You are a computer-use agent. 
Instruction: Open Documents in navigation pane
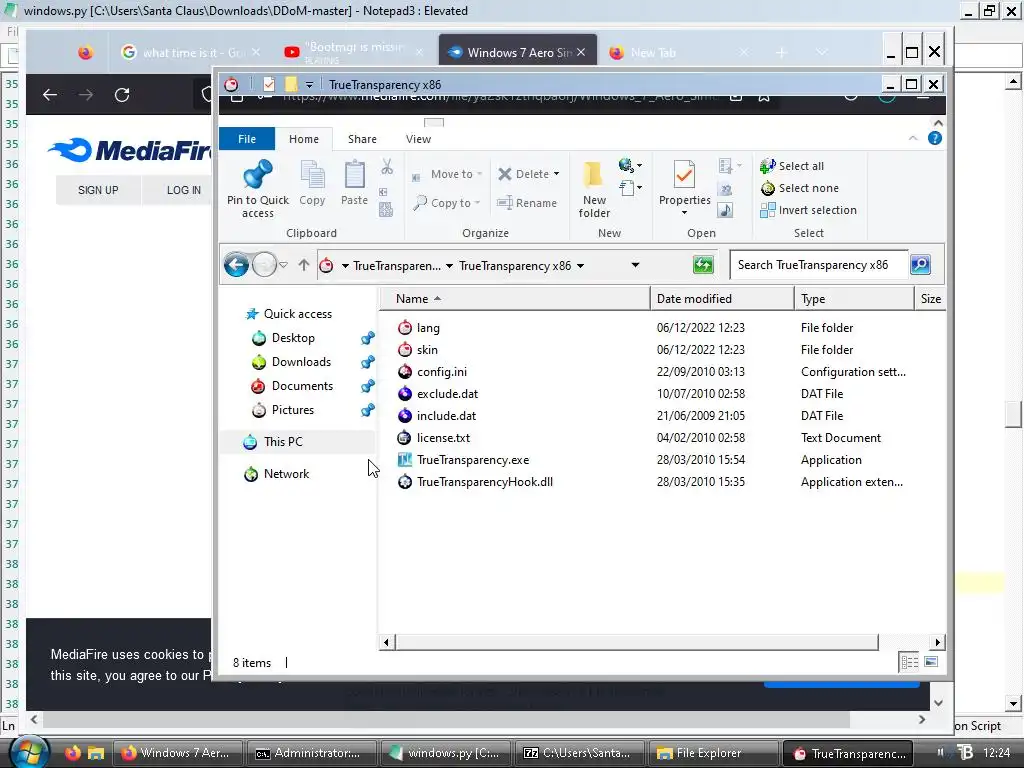302,386
